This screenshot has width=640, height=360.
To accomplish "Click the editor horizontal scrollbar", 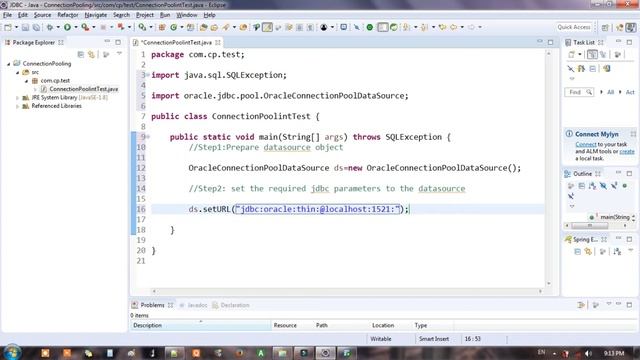I will [x=347, y=291].
